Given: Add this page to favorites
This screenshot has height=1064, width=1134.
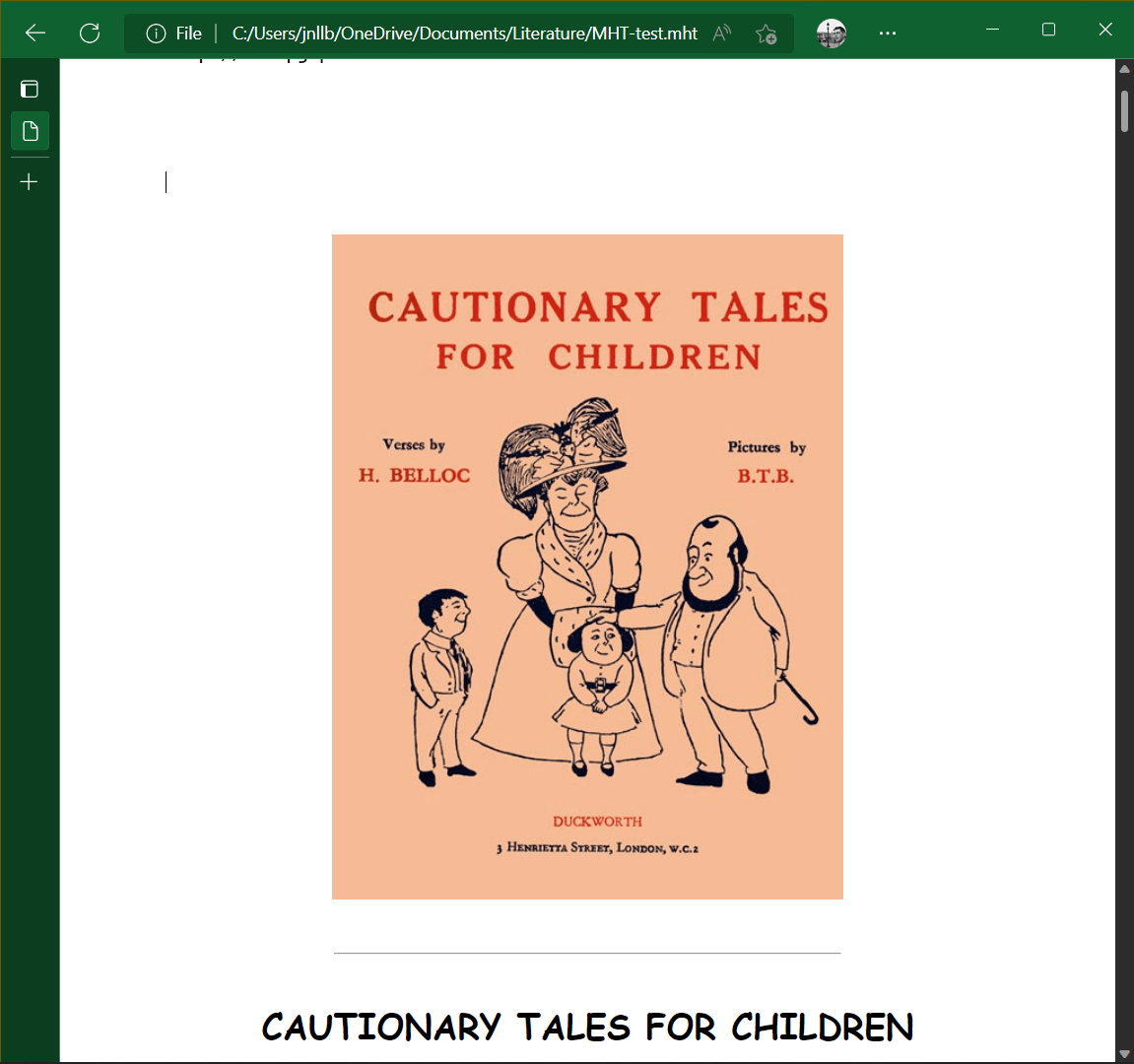Looking at the screenshot, I should (766, 33).
